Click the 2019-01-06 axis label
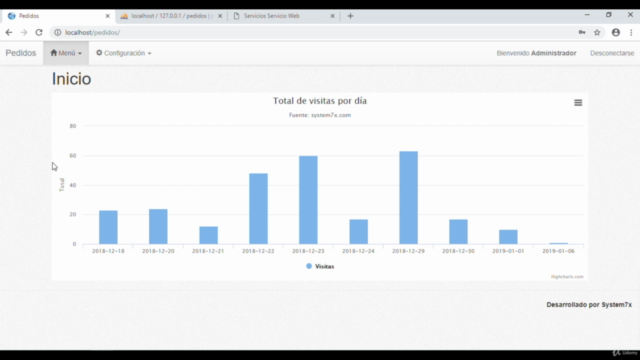640x360 pixels. coord(558,251)
